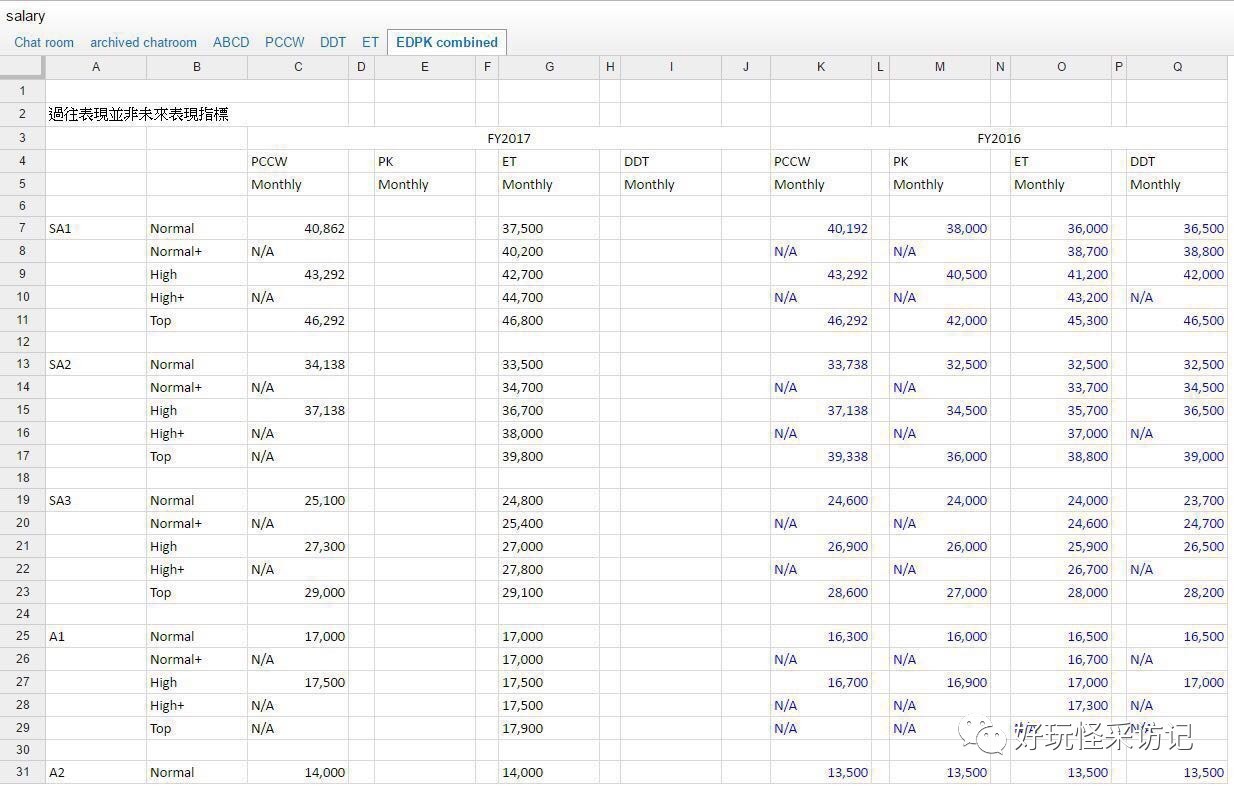Click value 38,000 in row 7 PK column

(940, 228)
